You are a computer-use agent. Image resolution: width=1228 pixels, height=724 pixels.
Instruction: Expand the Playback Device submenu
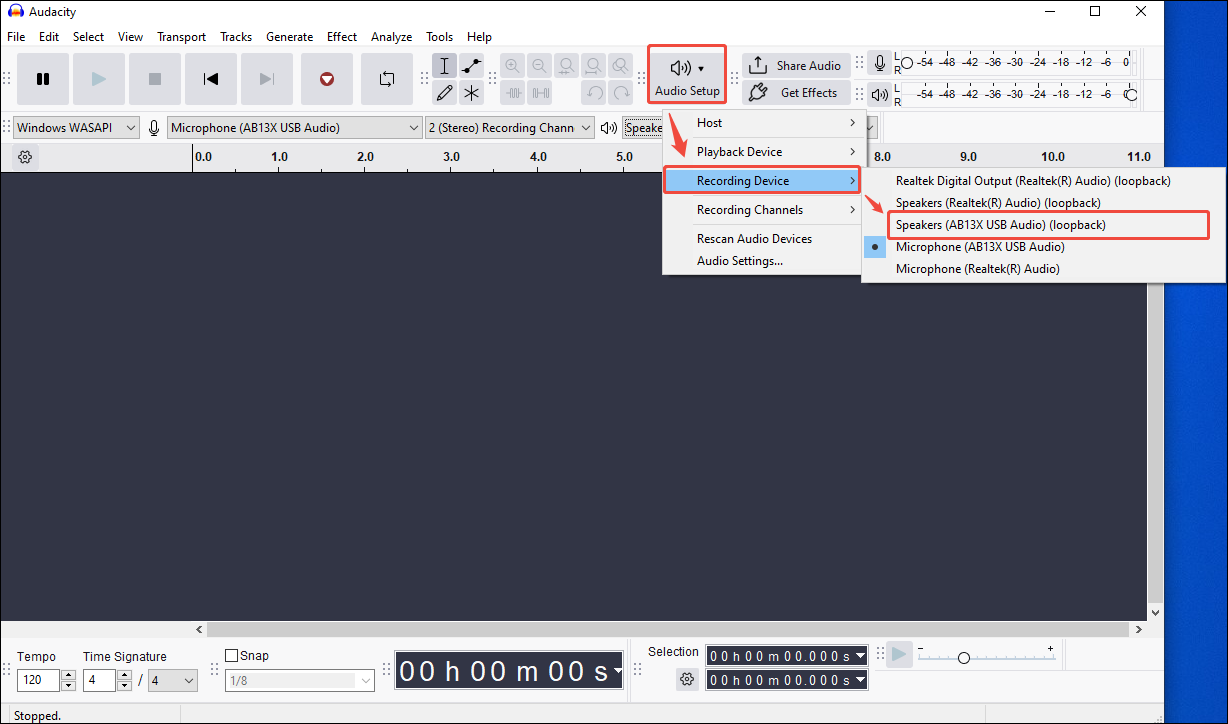click(764, 152)
